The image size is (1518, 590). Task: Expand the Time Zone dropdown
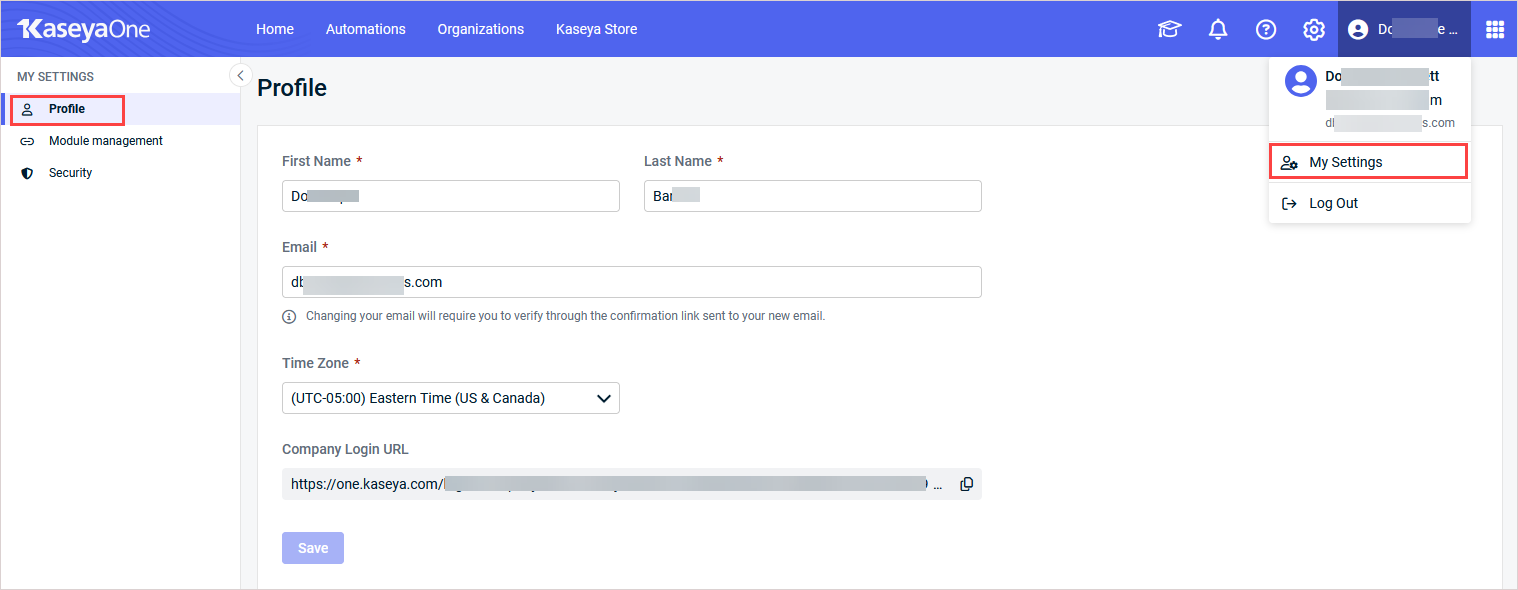tap(450, 398)
